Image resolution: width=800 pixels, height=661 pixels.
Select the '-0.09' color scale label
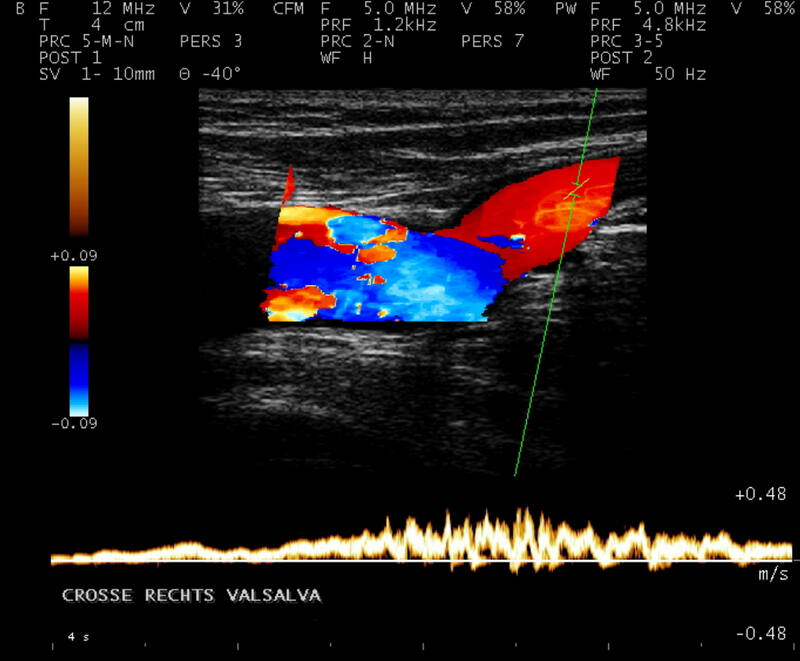(x=74, y=423)
